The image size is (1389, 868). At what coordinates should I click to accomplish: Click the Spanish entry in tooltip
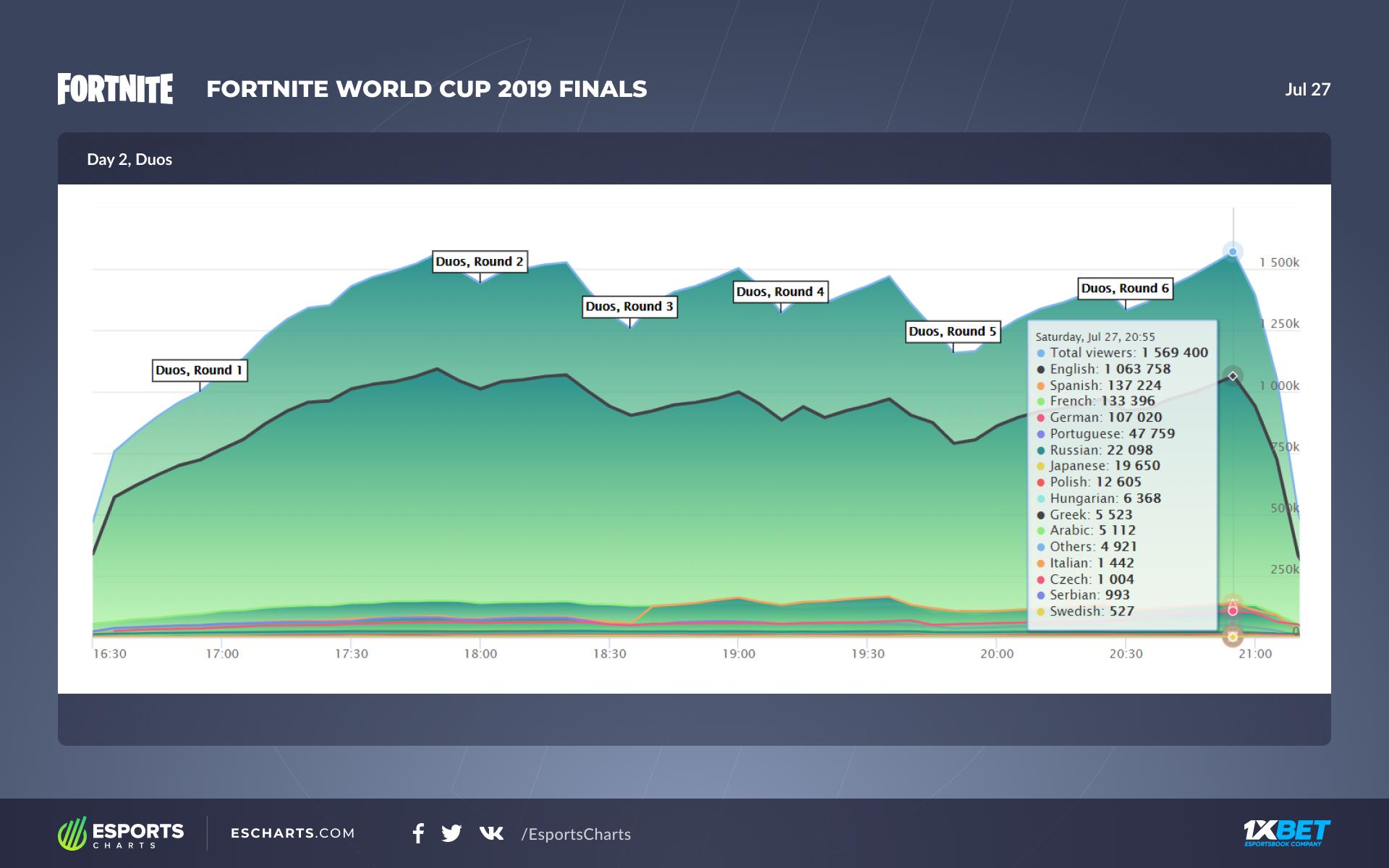(x=1099, y=386)
